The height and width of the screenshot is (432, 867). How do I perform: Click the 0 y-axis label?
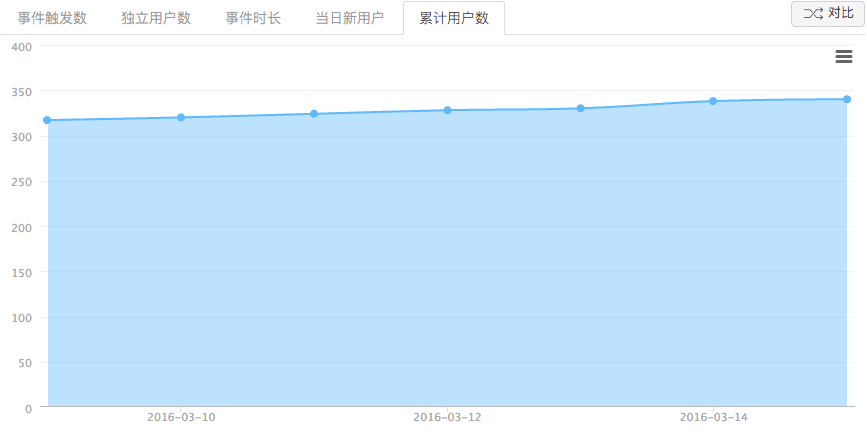tap(29, 409)
